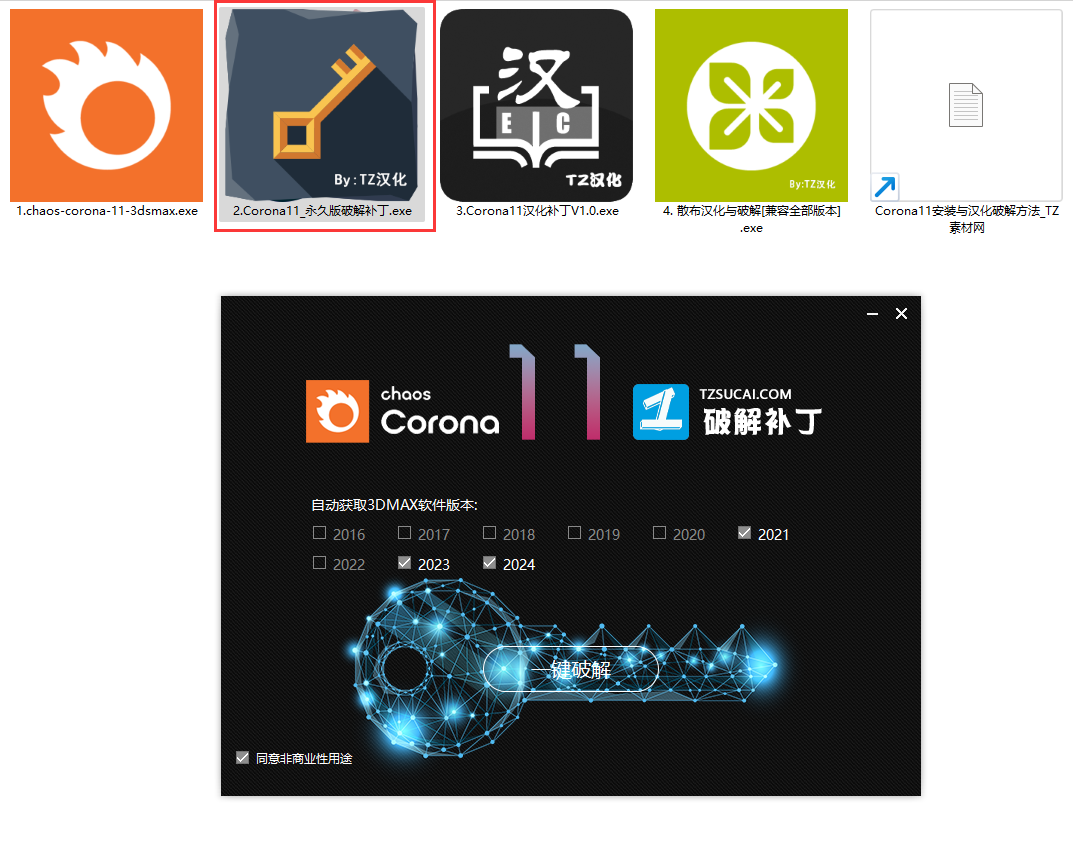
Task: Click the chaos Corona wordmark text
Action: click(x=440, y=412)
